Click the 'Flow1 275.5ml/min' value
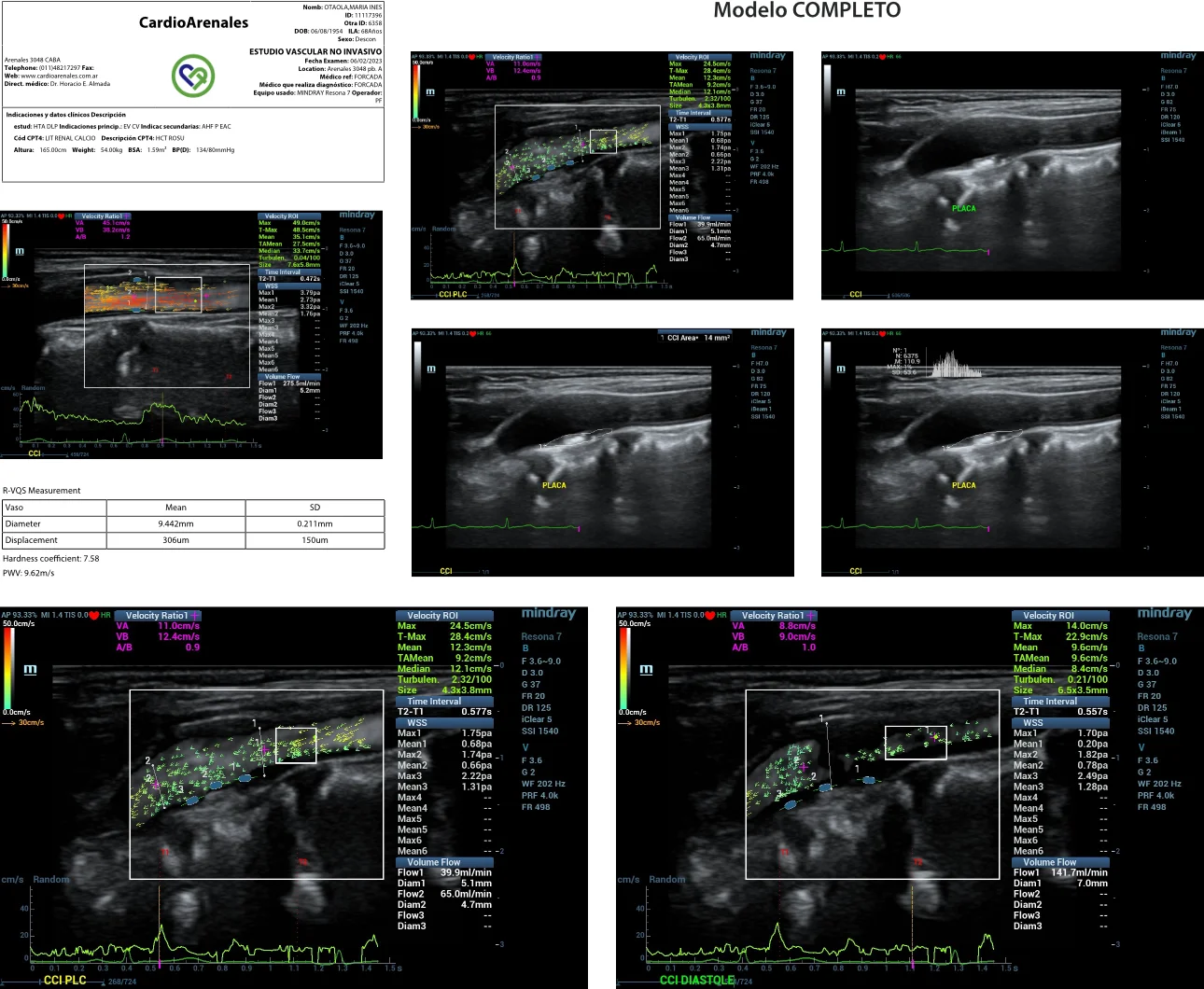 click(289, 383)
